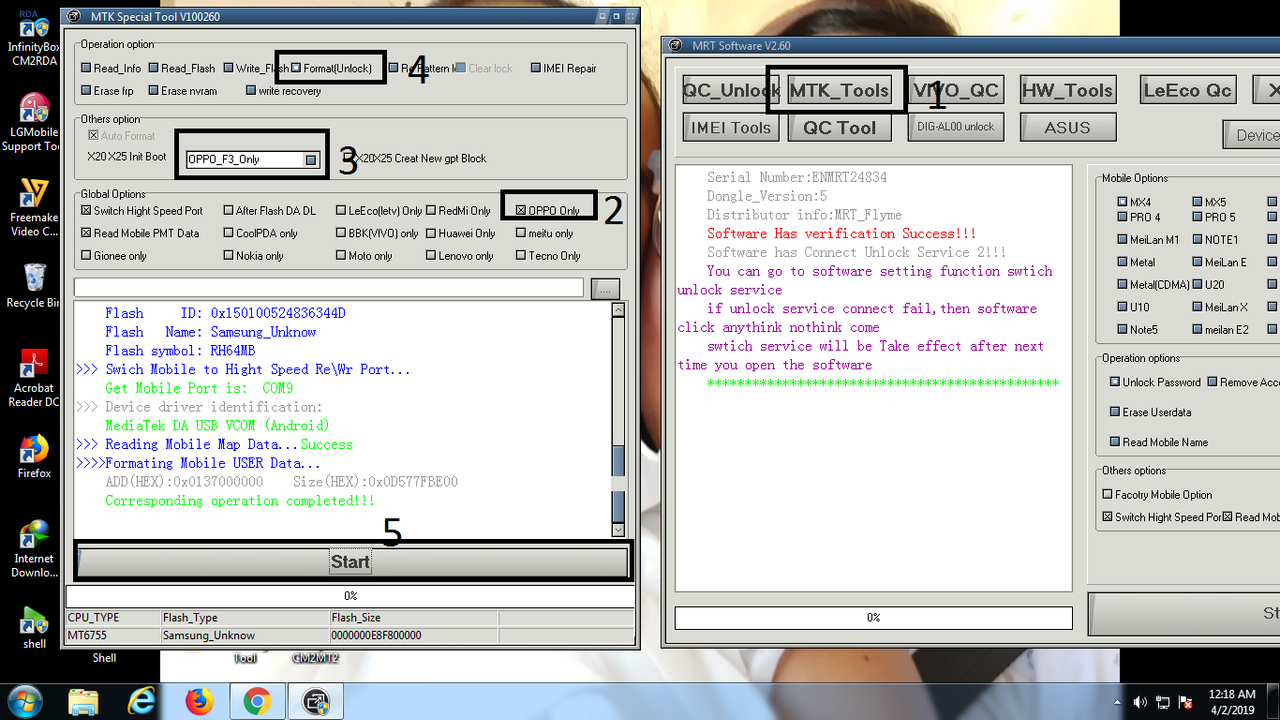Open Acrobat Reader DC desktop icon
The height and width of the screenshot is (720, 1280).
(33, 377)
